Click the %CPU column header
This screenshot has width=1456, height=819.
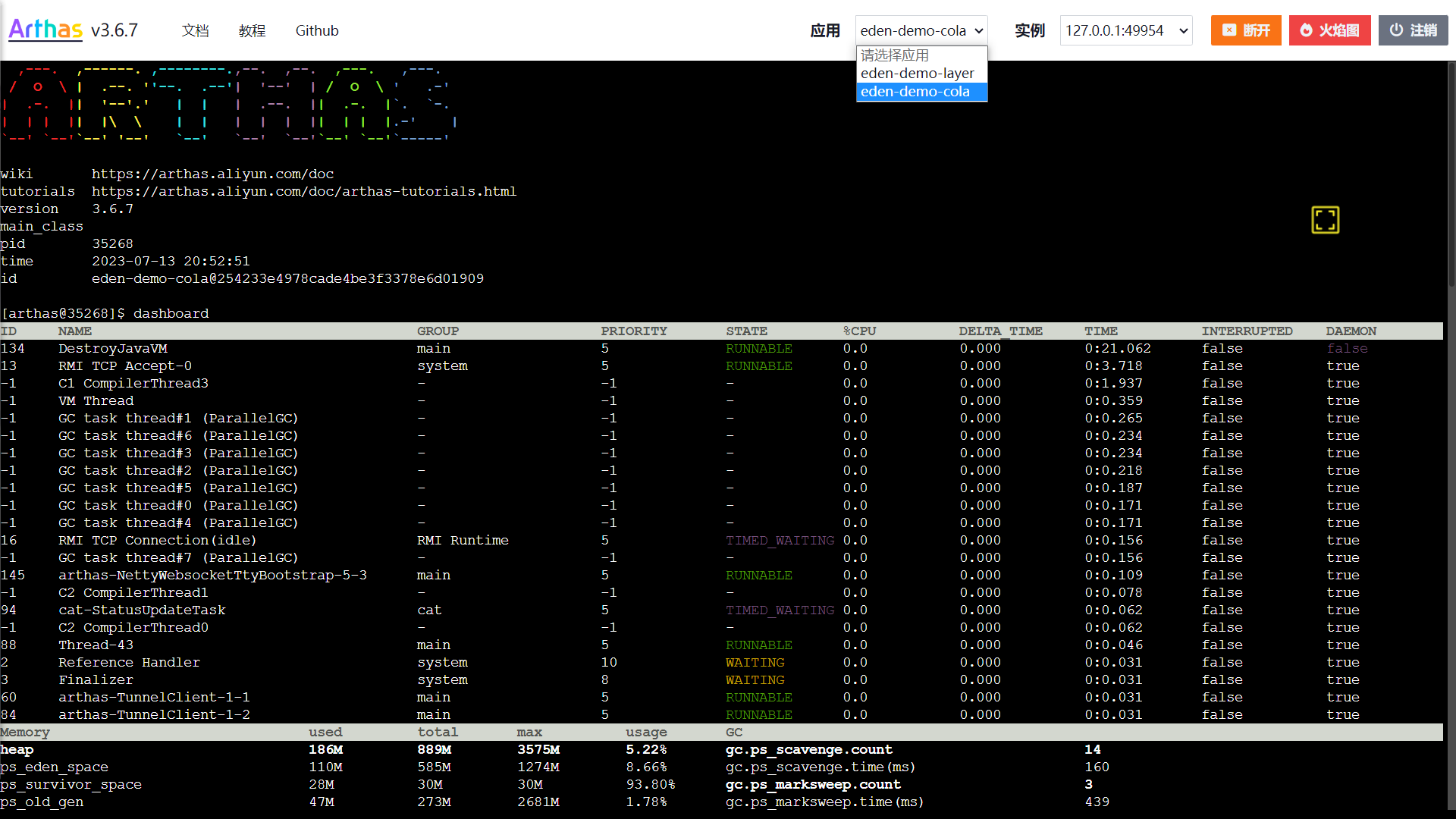(859, 331)
